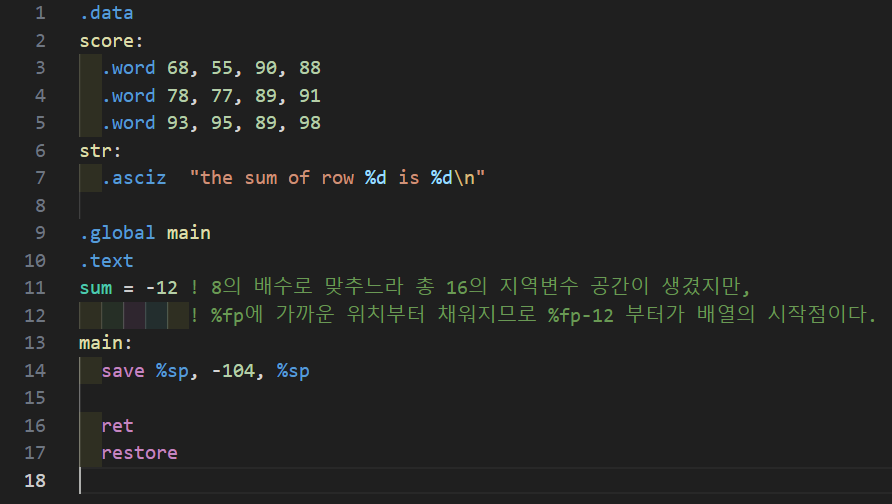This screenshot has width=892, height=504.
Task: Click the .asciz directive
Action: [x=134, y=178]
